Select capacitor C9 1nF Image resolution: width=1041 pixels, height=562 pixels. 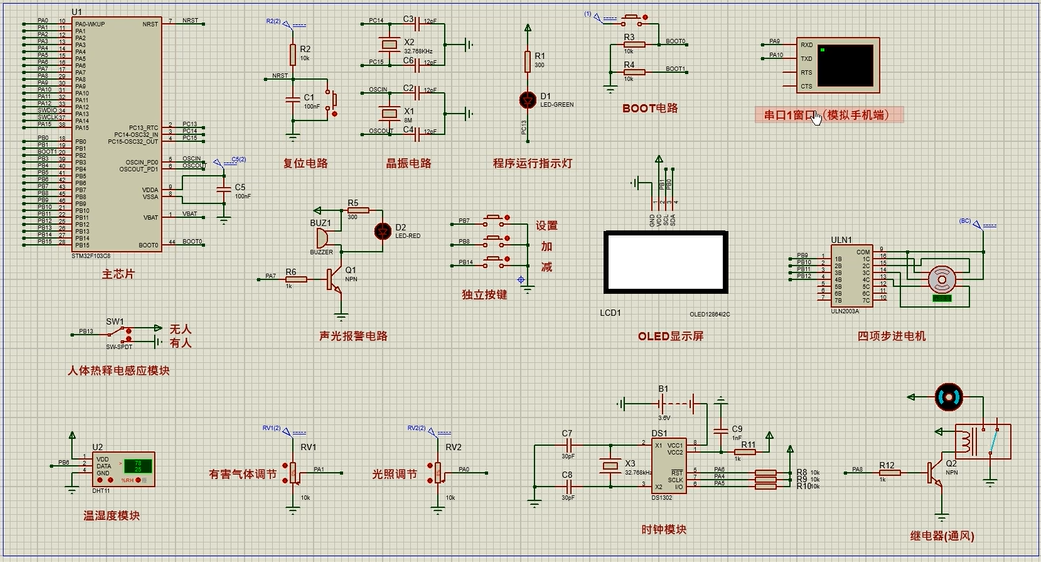[720, 431]
